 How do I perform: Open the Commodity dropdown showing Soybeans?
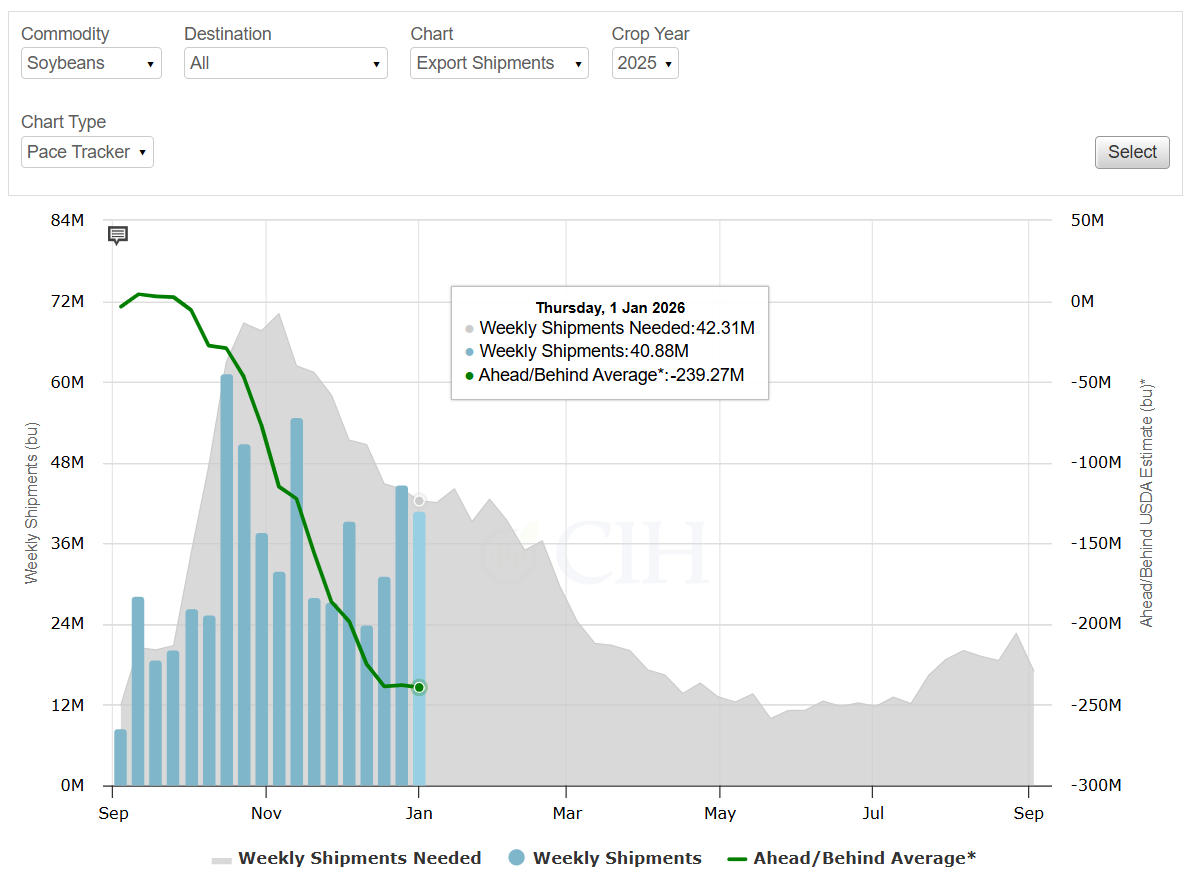[x=91, y=63]
